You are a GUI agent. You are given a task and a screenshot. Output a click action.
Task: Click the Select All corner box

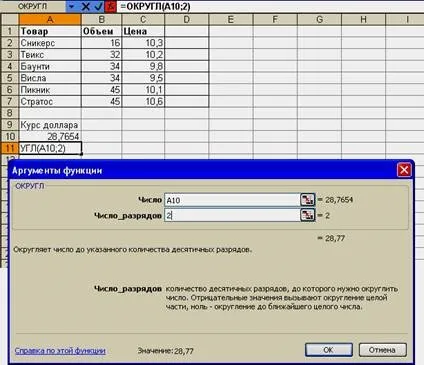point(10,19)
